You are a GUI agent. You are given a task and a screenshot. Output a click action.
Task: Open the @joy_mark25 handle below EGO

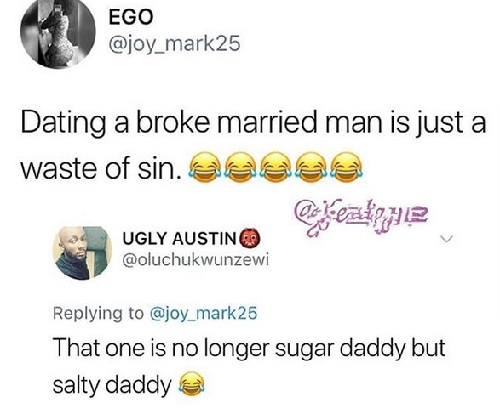pyautogui.click(x=174, y=44)
